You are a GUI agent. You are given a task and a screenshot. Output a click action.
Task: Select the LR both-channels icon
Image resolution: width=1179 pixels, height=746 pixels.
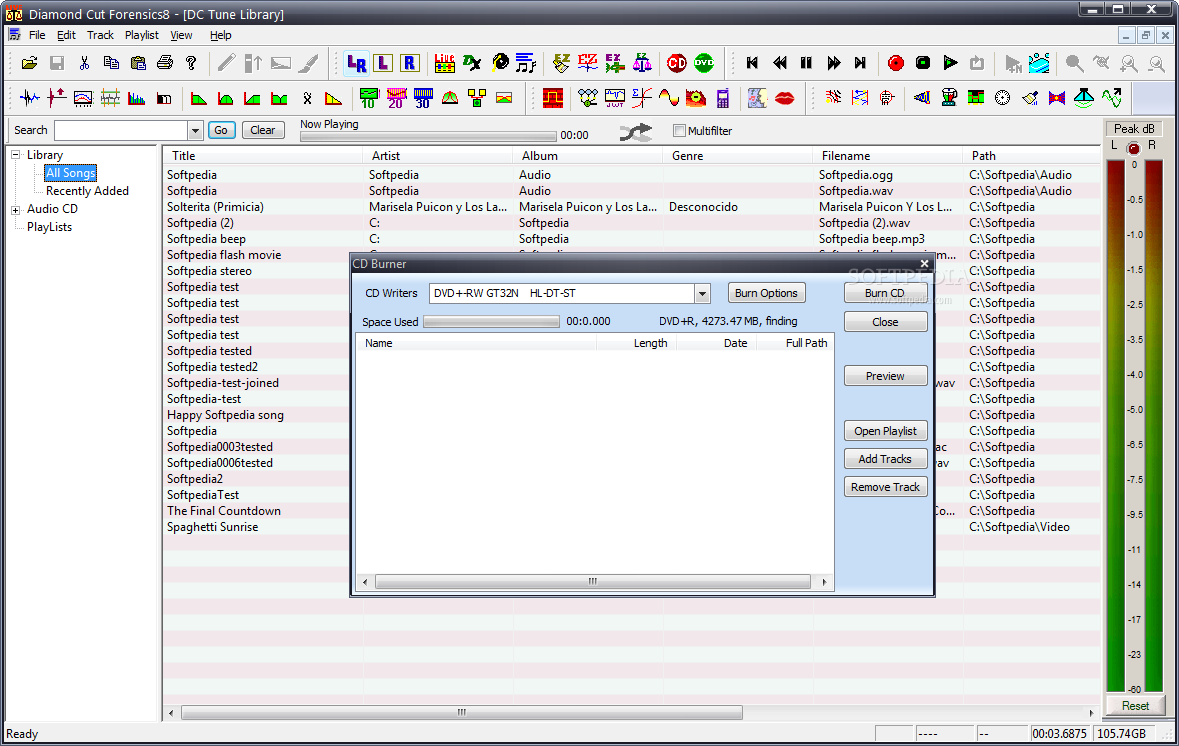356,63
